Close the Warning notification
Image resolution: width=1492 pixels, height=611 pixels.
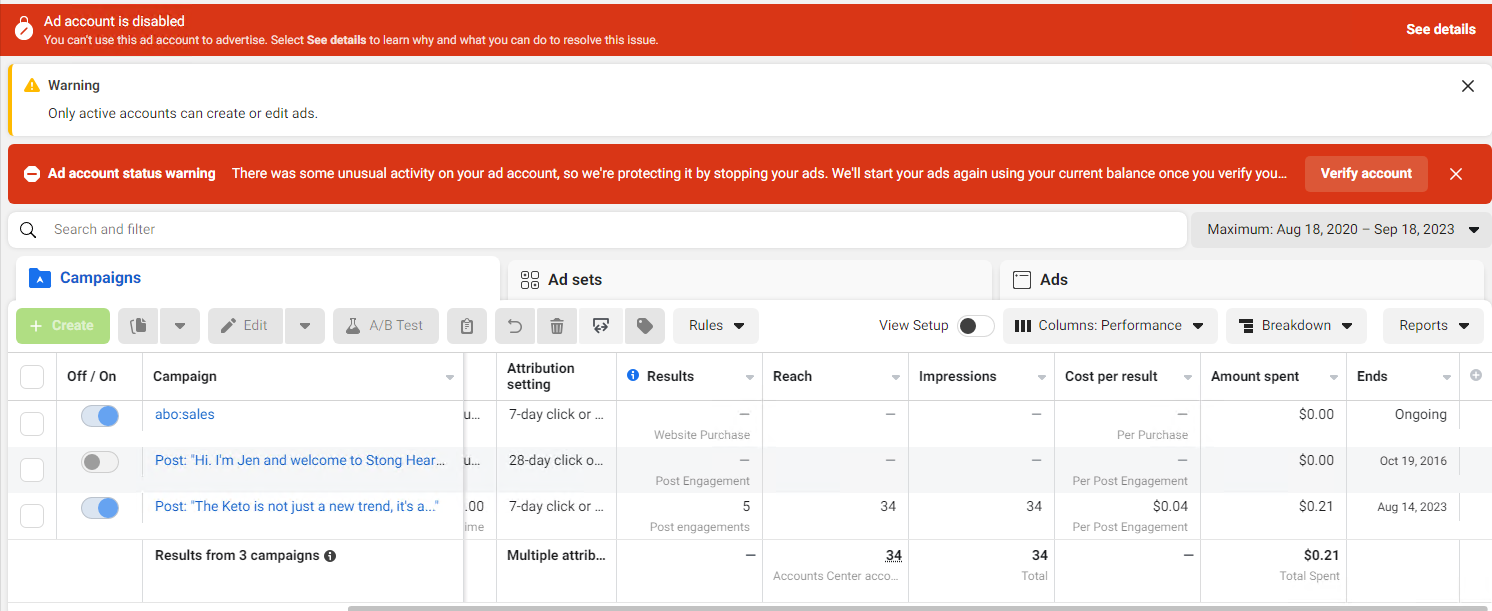(x=1468, y=86)
